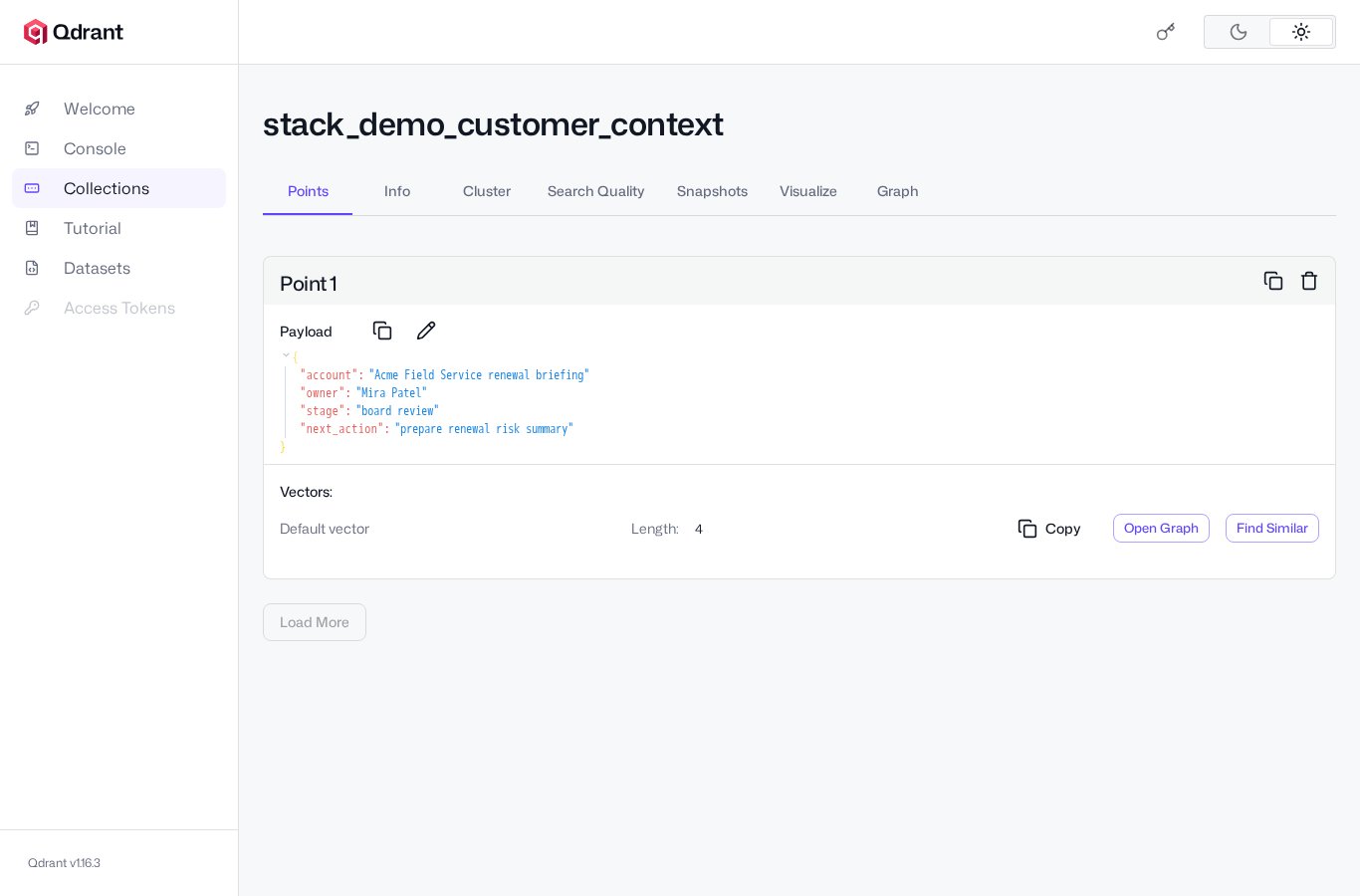Click the Default vector label
Viewport: 1360px width, 896px height.
(325, 529)
